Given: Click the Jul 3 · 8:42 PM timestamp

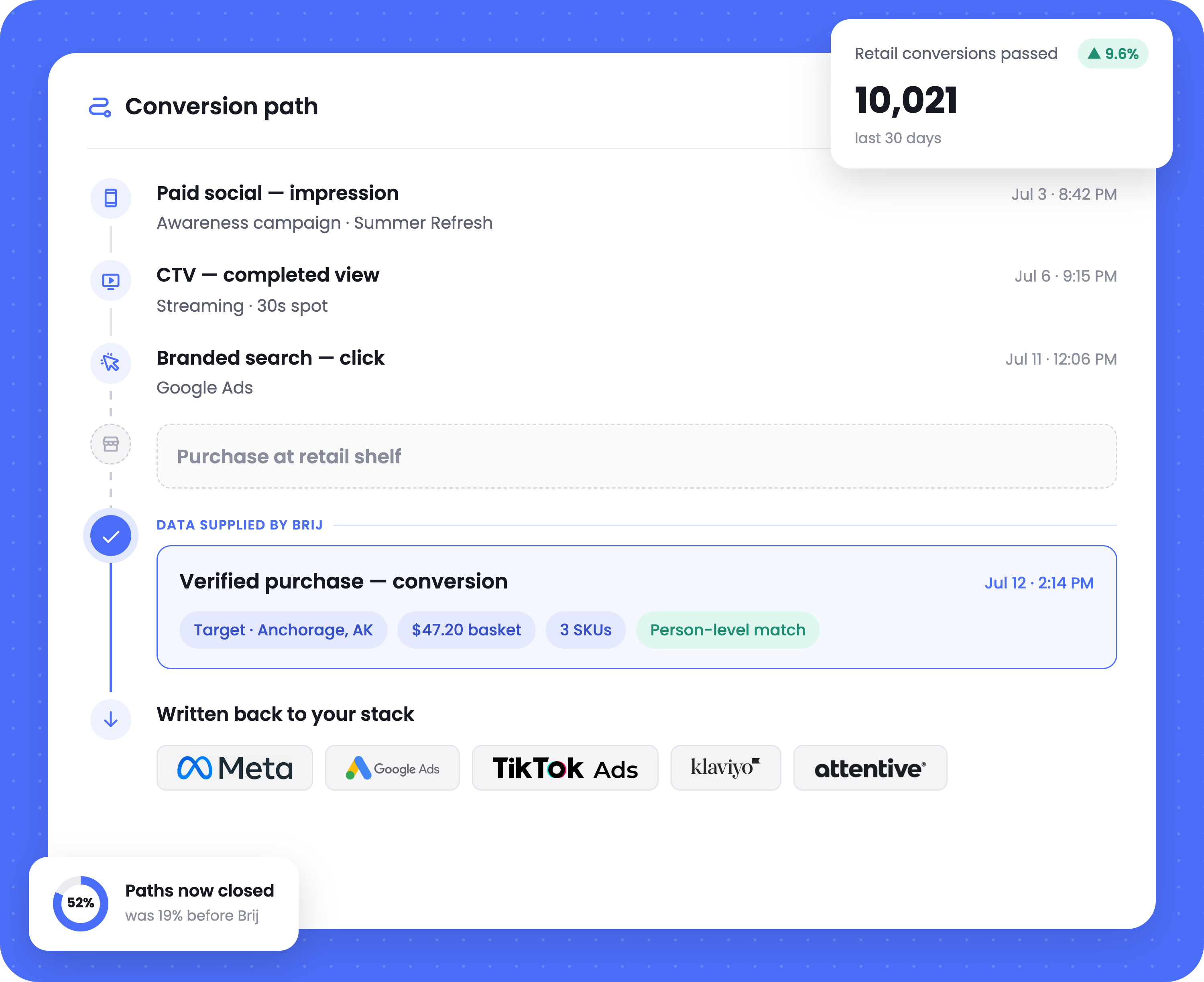Looking at the screenshot, I should tap(1064, 194).
